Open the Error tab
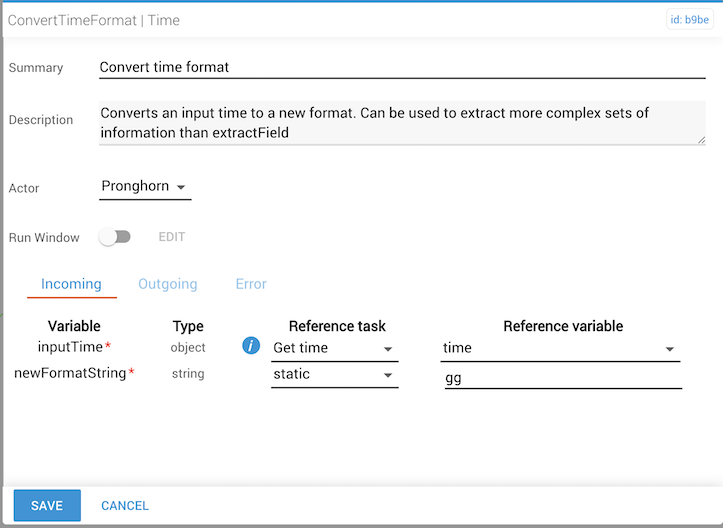The height and width of the screenshot is (528, 723). (251, 284)
